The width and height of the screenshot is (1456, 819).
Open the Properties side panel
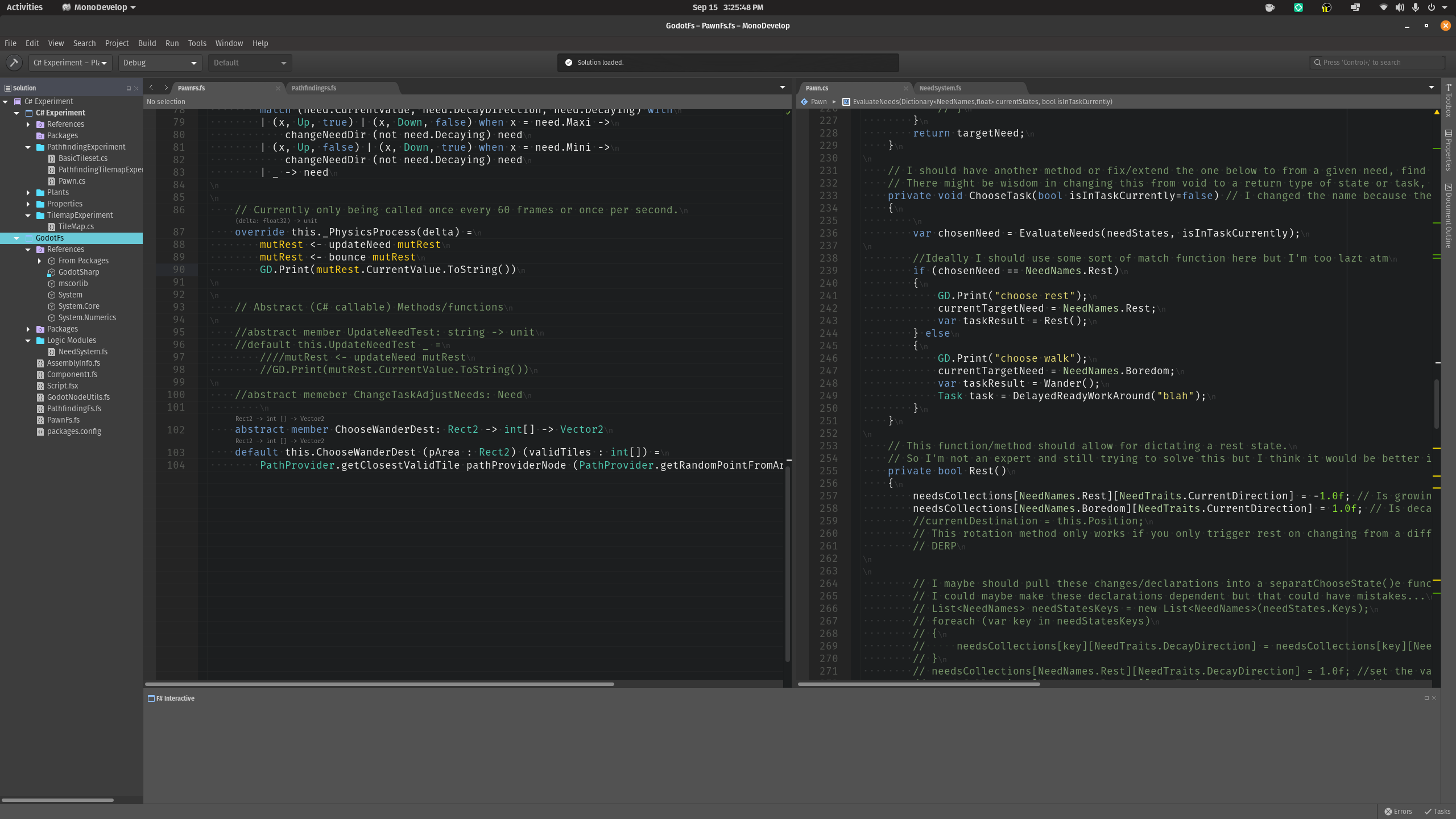pyautogui.click(x=1449, y=150)
